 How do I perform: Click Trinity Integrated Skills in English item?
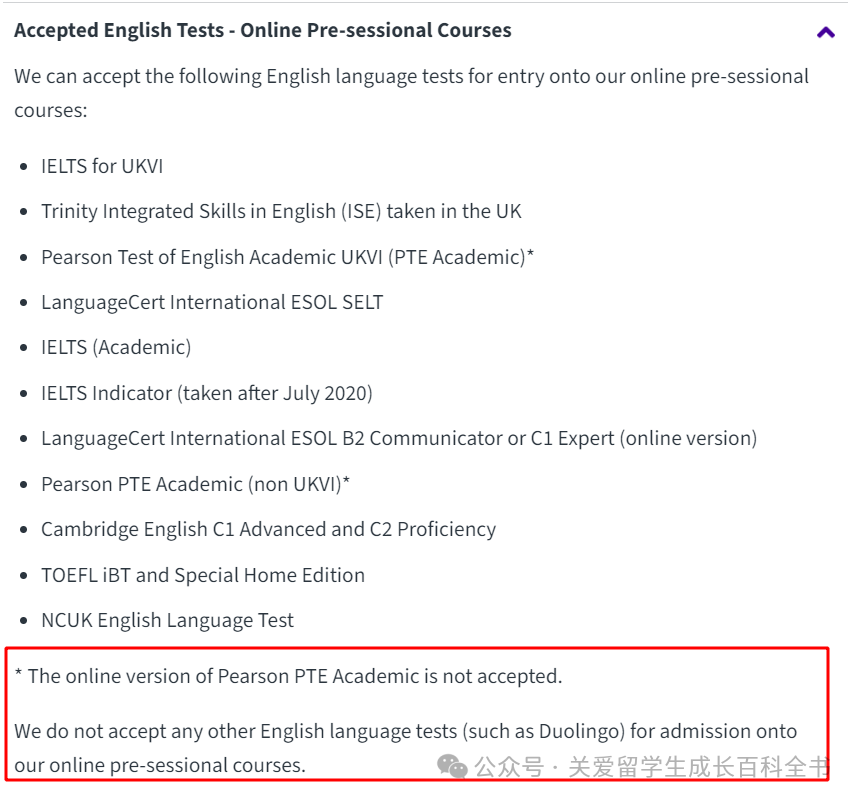click(x=281, y=212)
